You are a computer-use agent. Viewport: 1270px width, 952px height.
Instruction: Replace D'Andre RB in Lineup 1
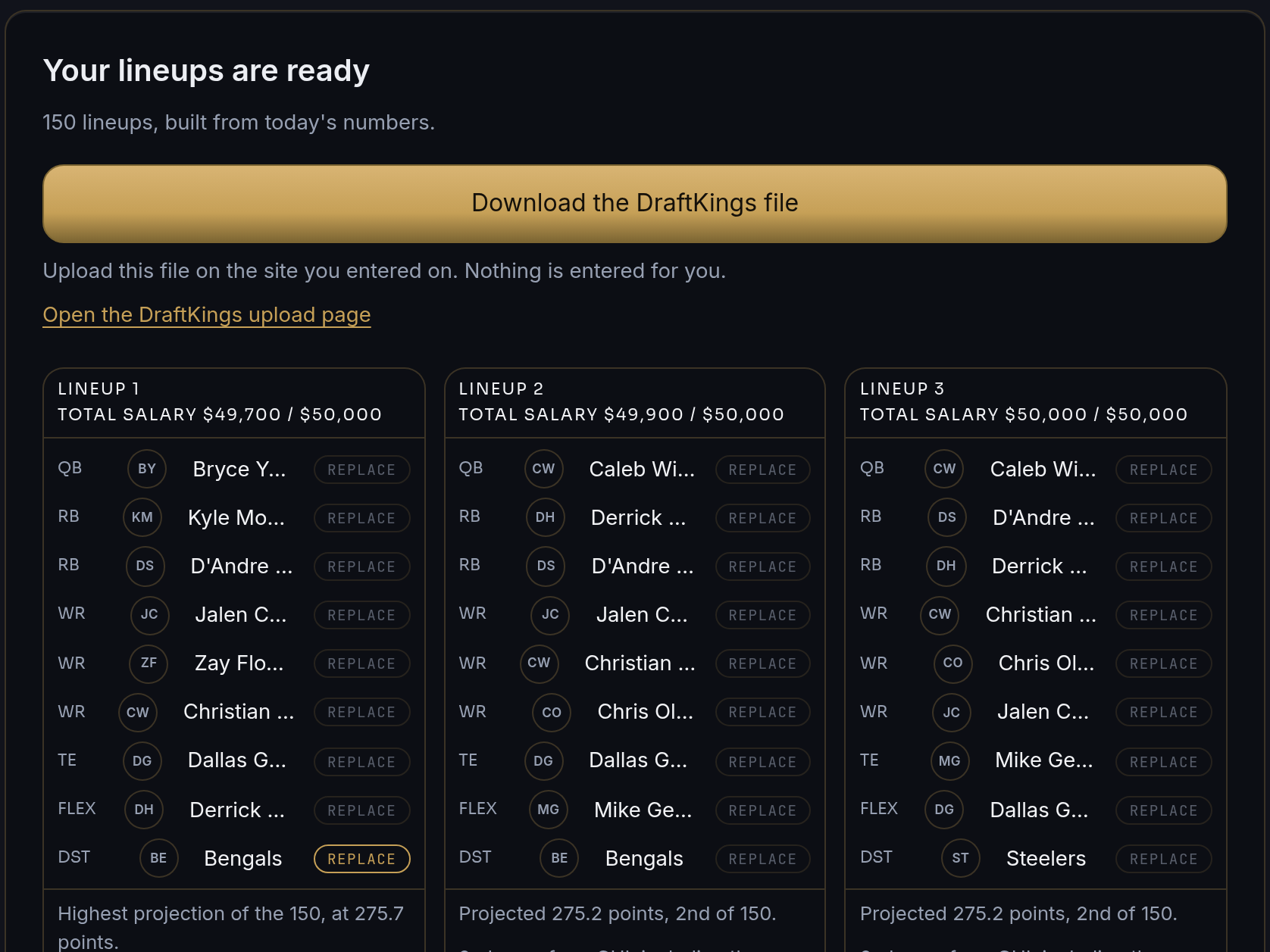tap(361, 567)
